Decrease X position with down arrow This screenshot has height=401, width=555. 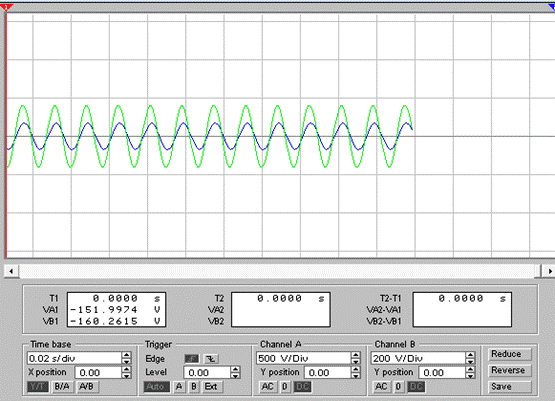[x=127, y=376]
